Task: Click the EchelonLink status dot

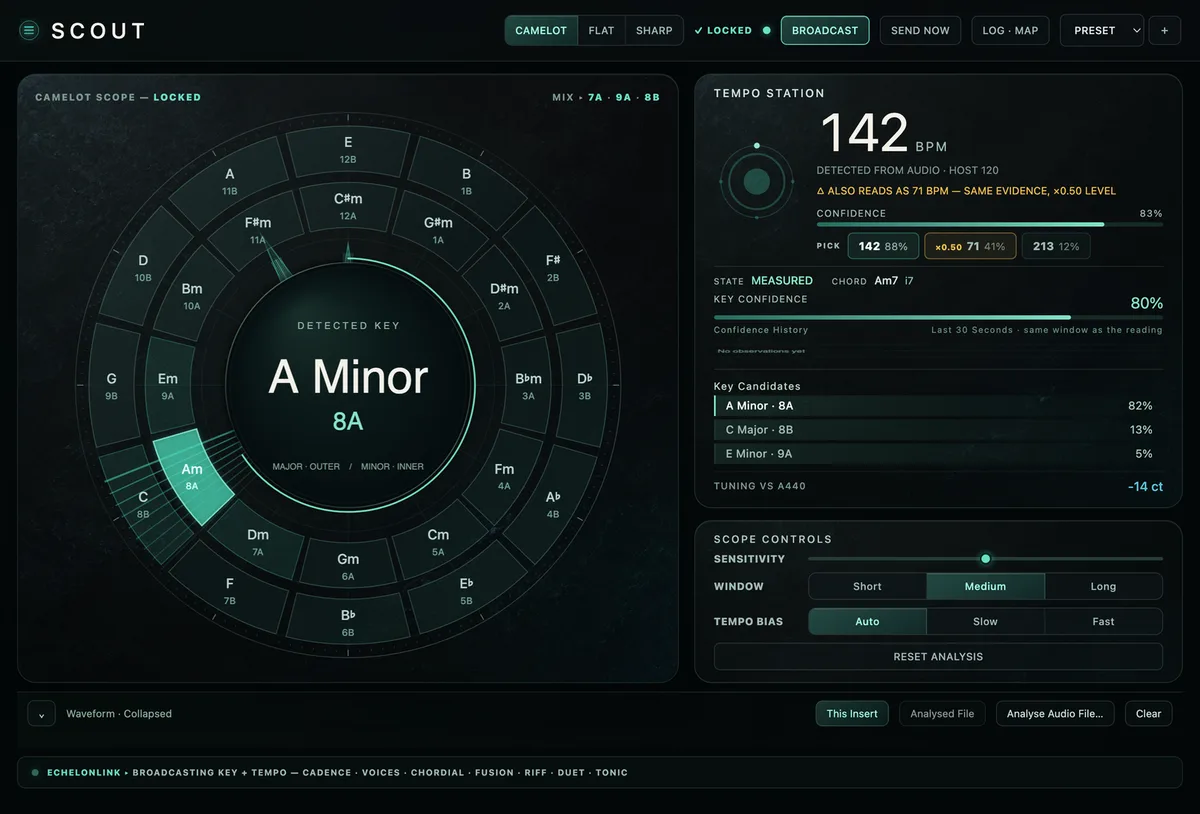Action: pyautogui.click(x=35, y=772)
